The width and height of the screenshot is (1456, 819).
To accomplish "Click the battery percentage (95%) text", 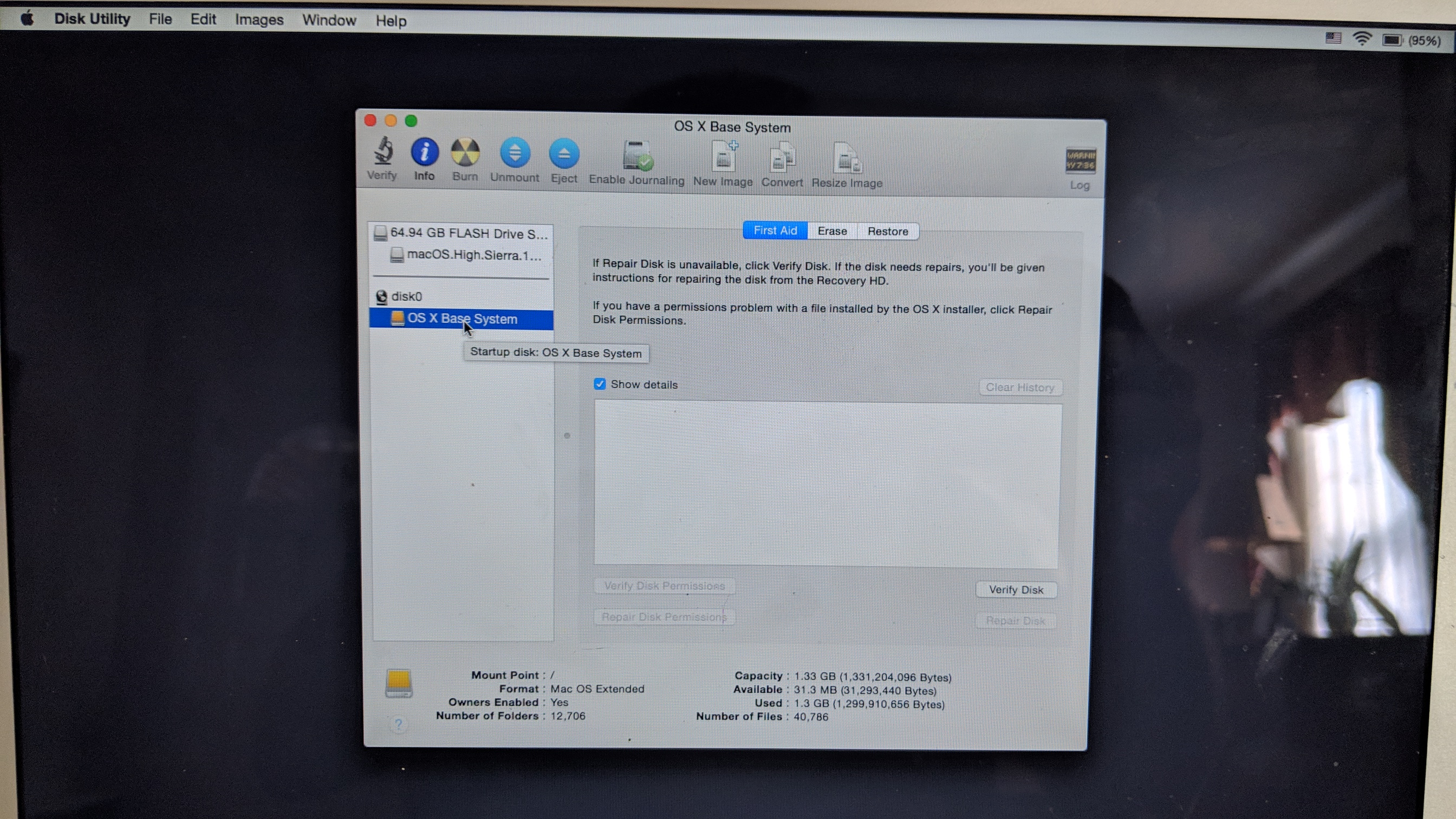I will [x=1425, y=41].
